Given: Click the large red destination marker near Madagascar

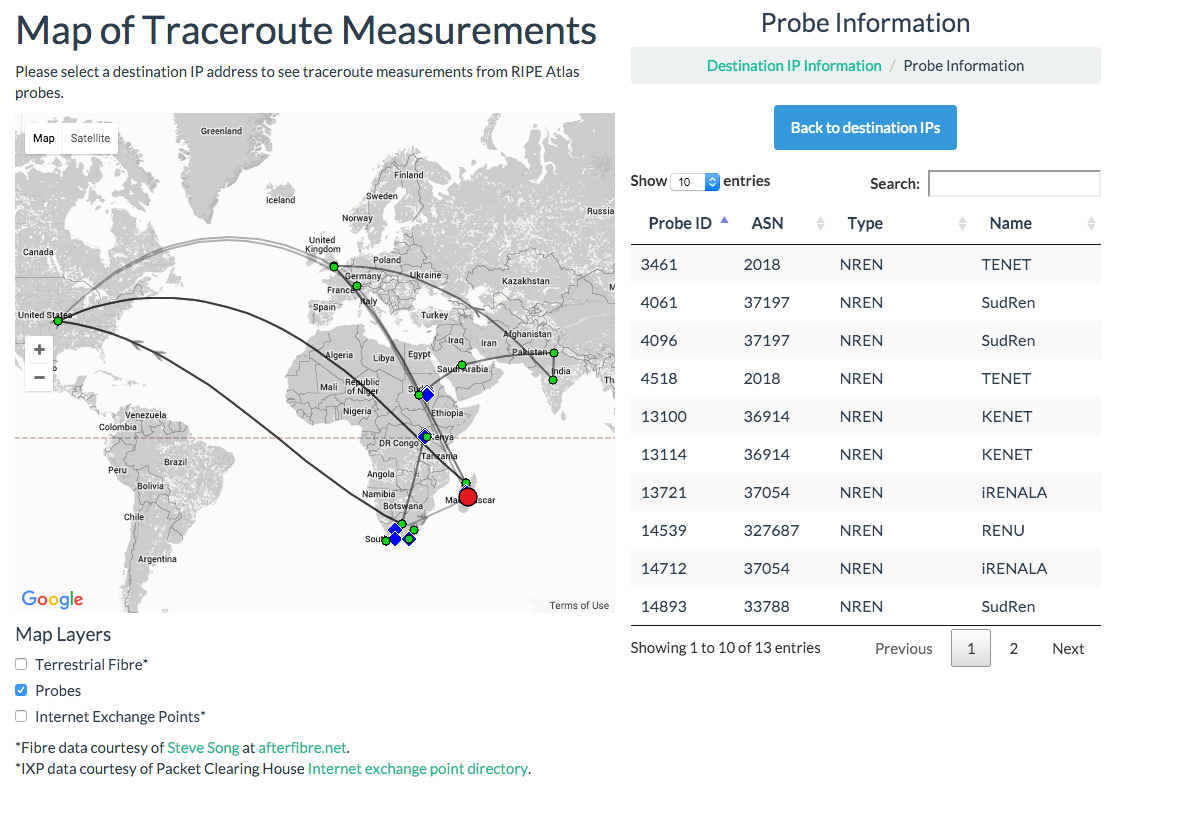Looking at the screenshot, I should [x=468, y=497].
